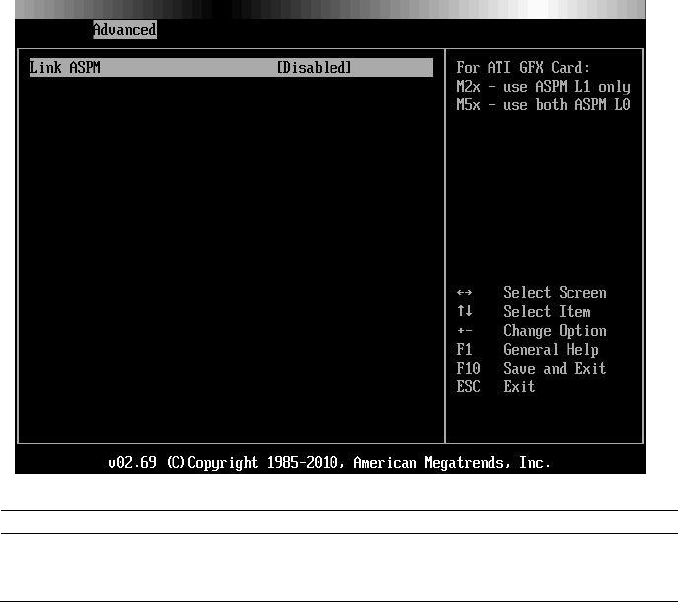Open the Link ASPM [Disabled] value
The width and height of the screenshot is (678, 602).
[314, 67]
